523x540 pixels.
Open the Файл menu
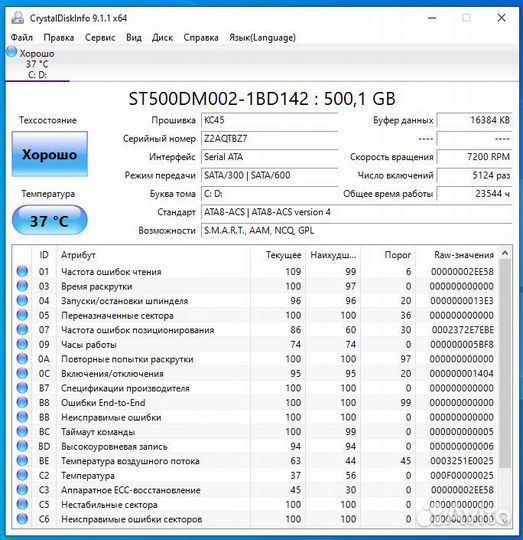22,37
